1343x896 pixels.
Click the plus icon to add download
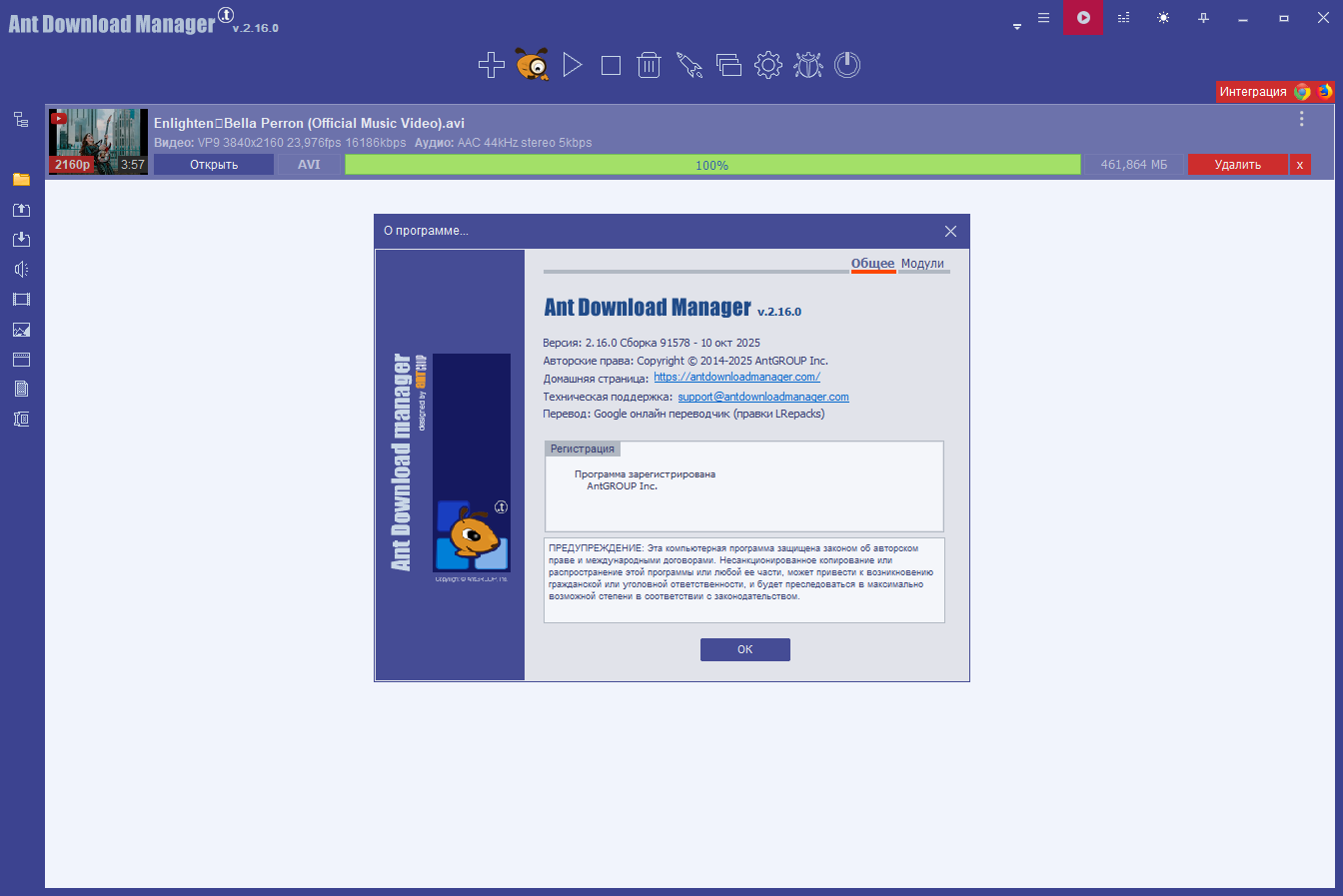[491, 65]
